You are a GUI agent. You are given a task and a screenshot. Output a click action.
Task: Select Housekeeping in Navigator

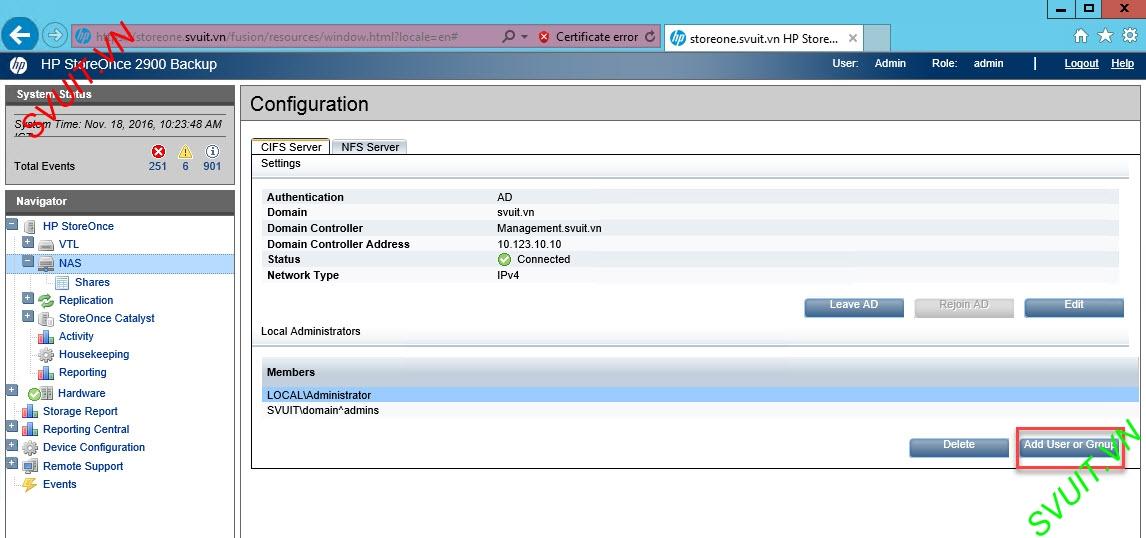pyautogui.click(x=94, y=355)
